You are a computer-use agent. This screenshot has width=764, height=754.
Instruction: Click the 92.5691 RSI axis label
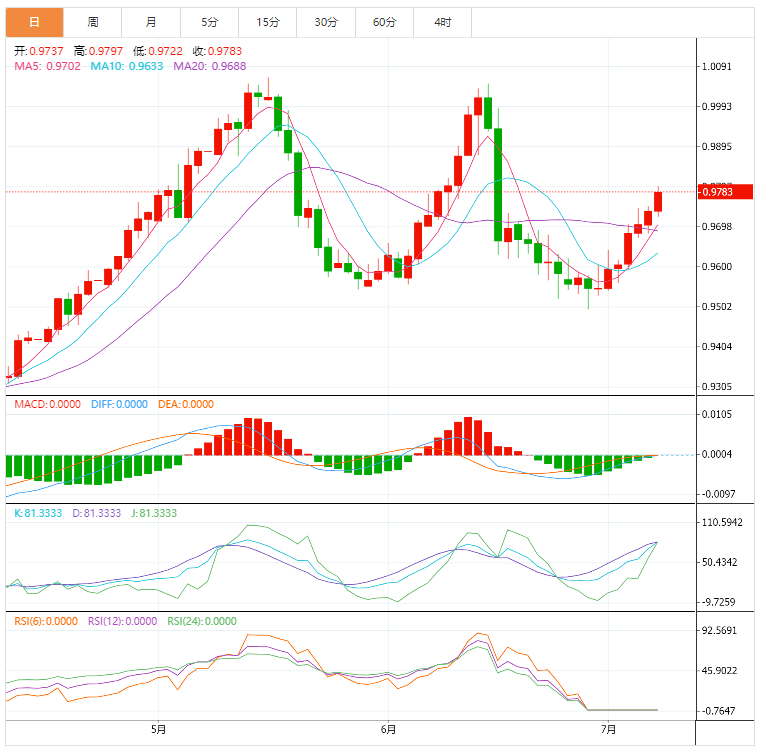click(719, 631)
